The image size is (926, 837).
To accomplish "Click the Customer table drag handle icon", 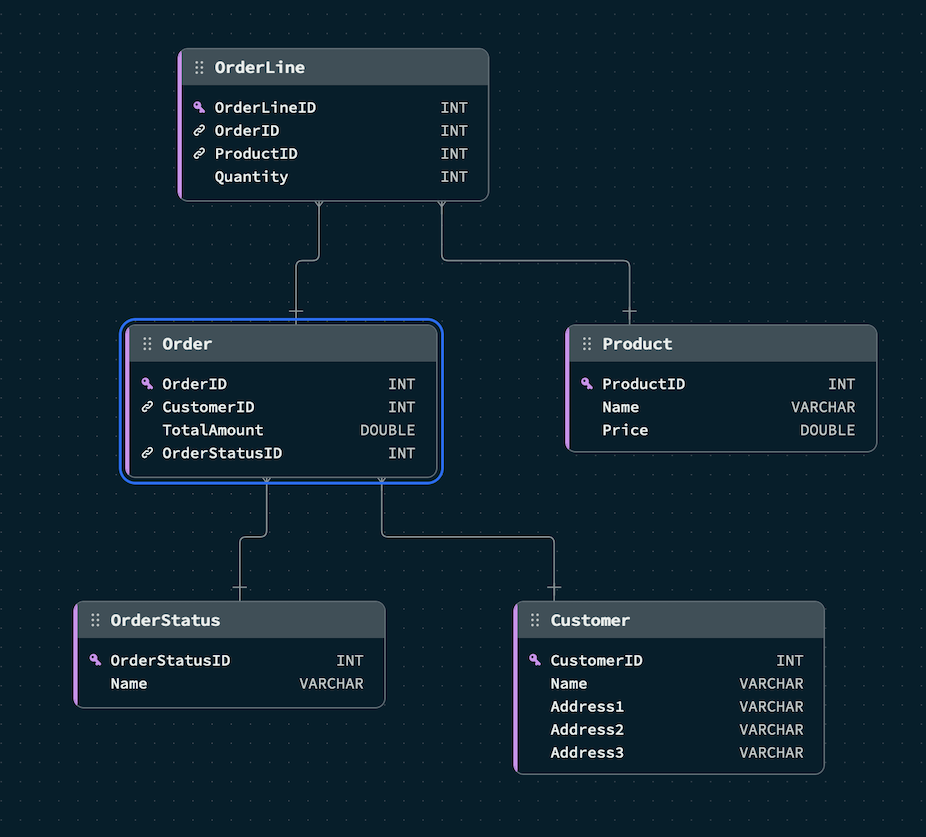I will [535, 620].
